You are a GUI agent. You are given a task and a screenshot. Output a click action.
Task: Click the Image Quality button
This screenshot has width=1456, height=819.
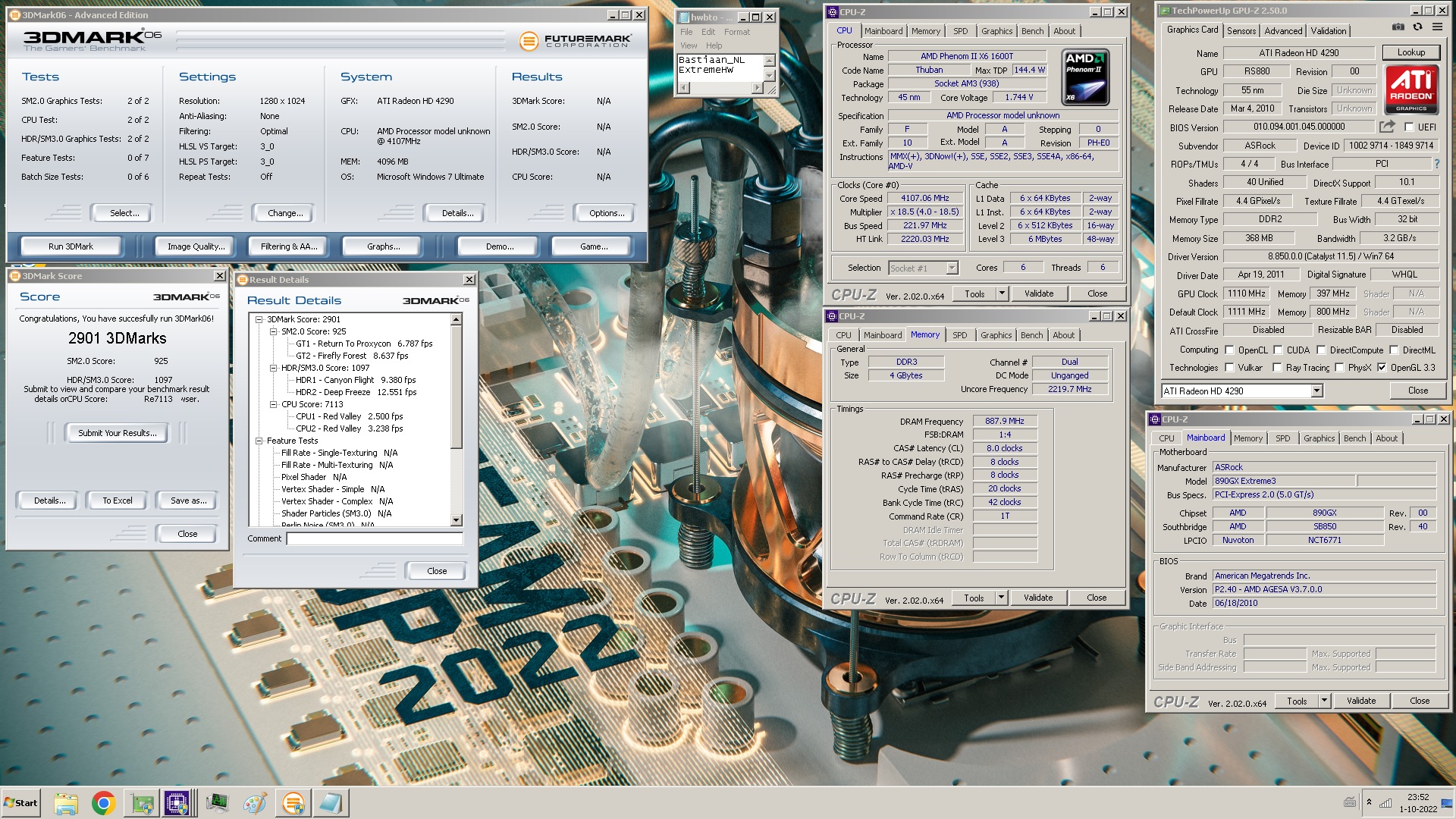(x=196, y=246)
